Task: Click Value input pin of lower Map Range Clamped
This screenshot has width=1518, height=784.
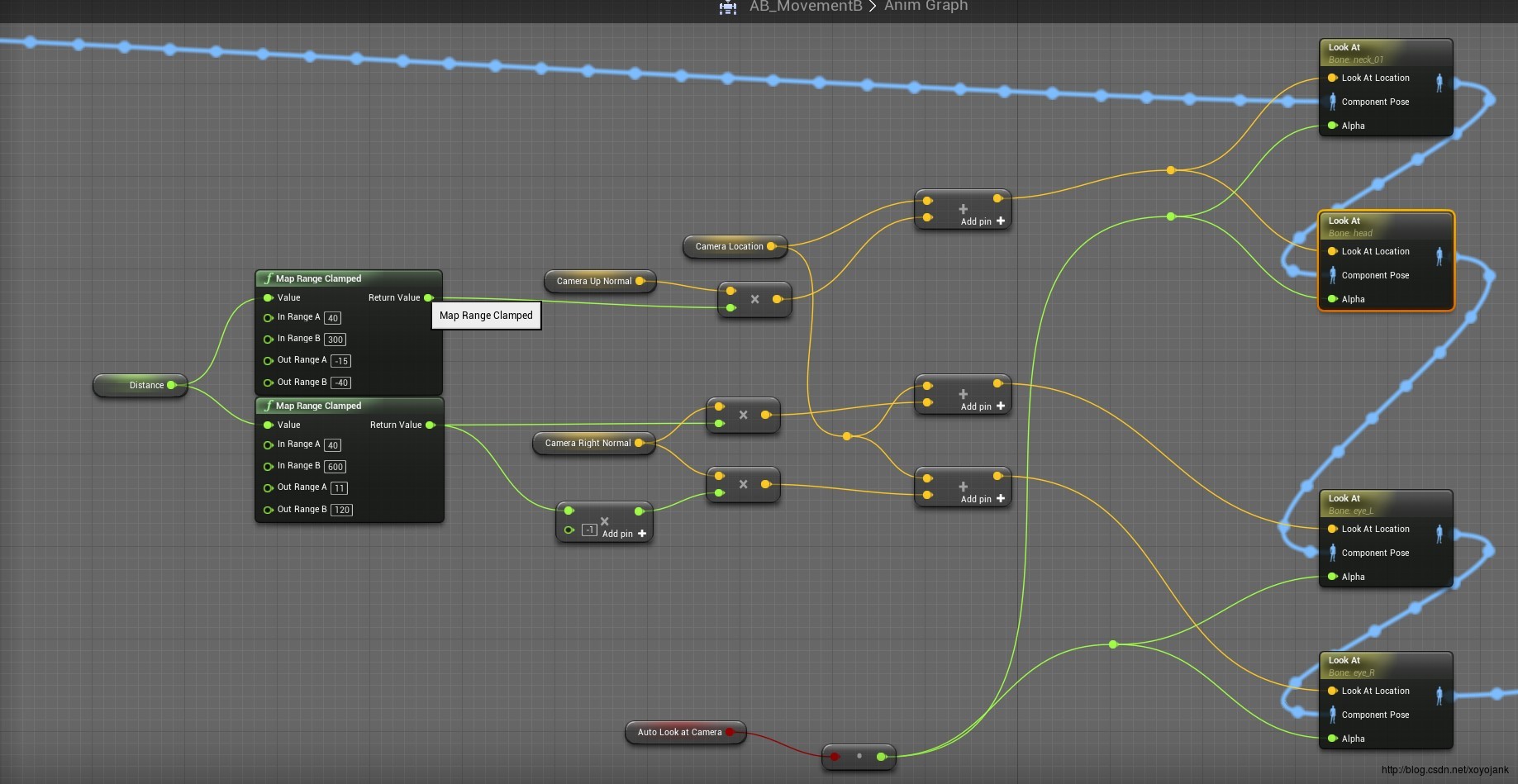Action: point(268,425)
